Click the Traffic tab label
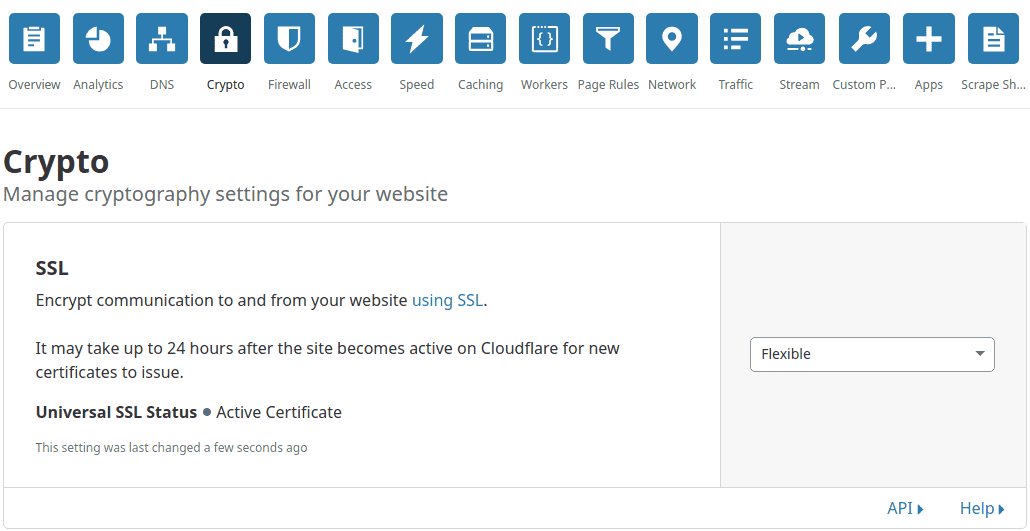Viewport: 1030px width, 531px height. [736, 85]
